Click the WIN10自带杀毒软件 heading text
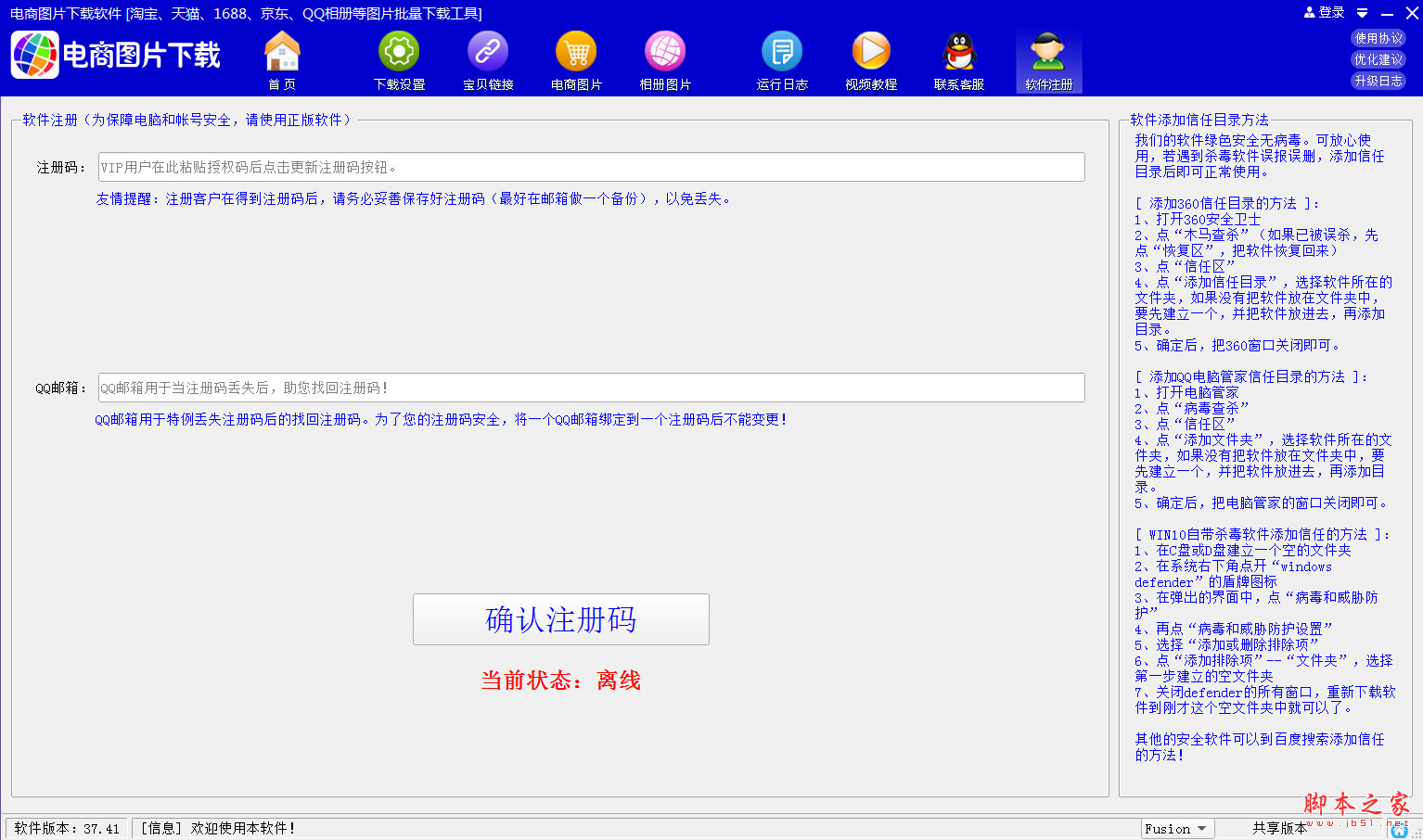The image size is (1423, 840). coord(1263,534)
